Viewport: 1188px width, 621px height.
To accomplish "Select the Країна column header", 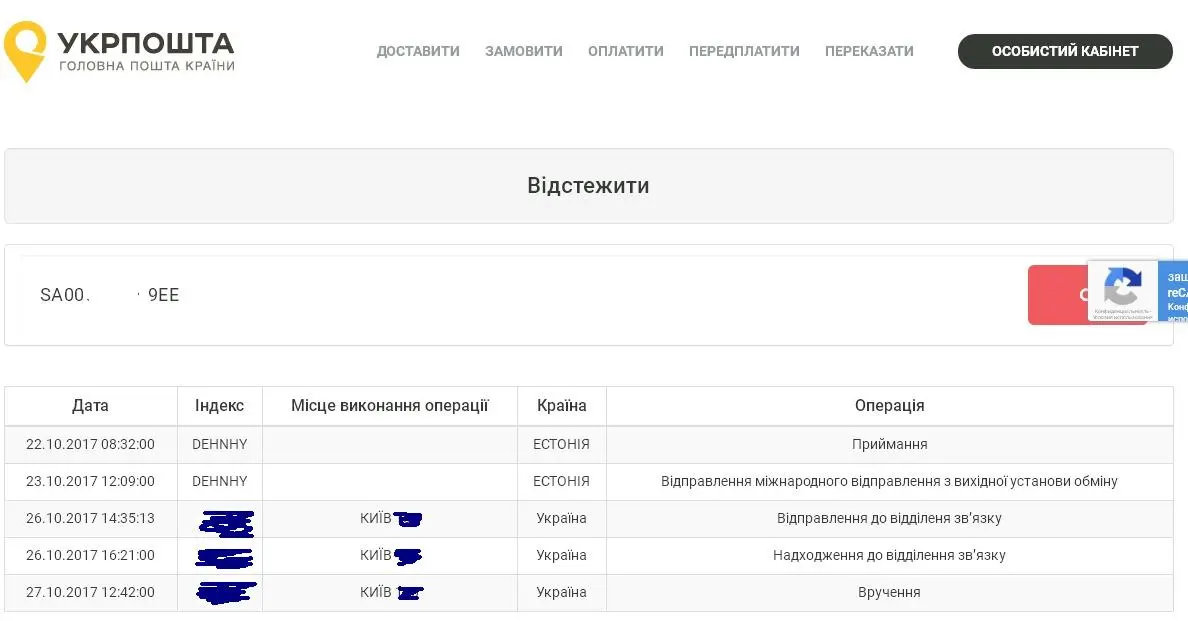I will pos(561,406).
